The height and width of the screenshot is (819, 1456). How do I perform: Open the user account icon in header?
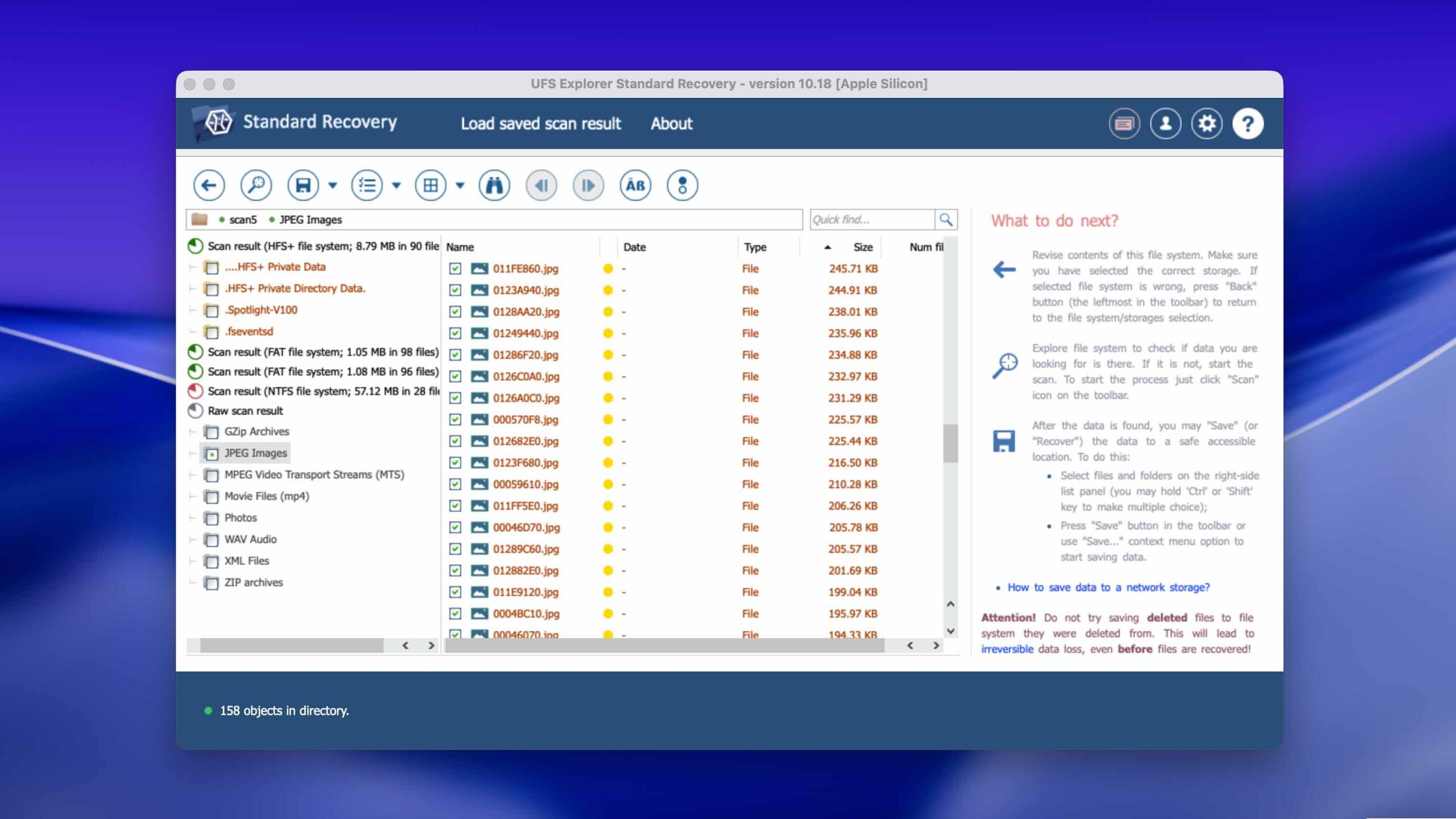click(x=1165, y=123)
